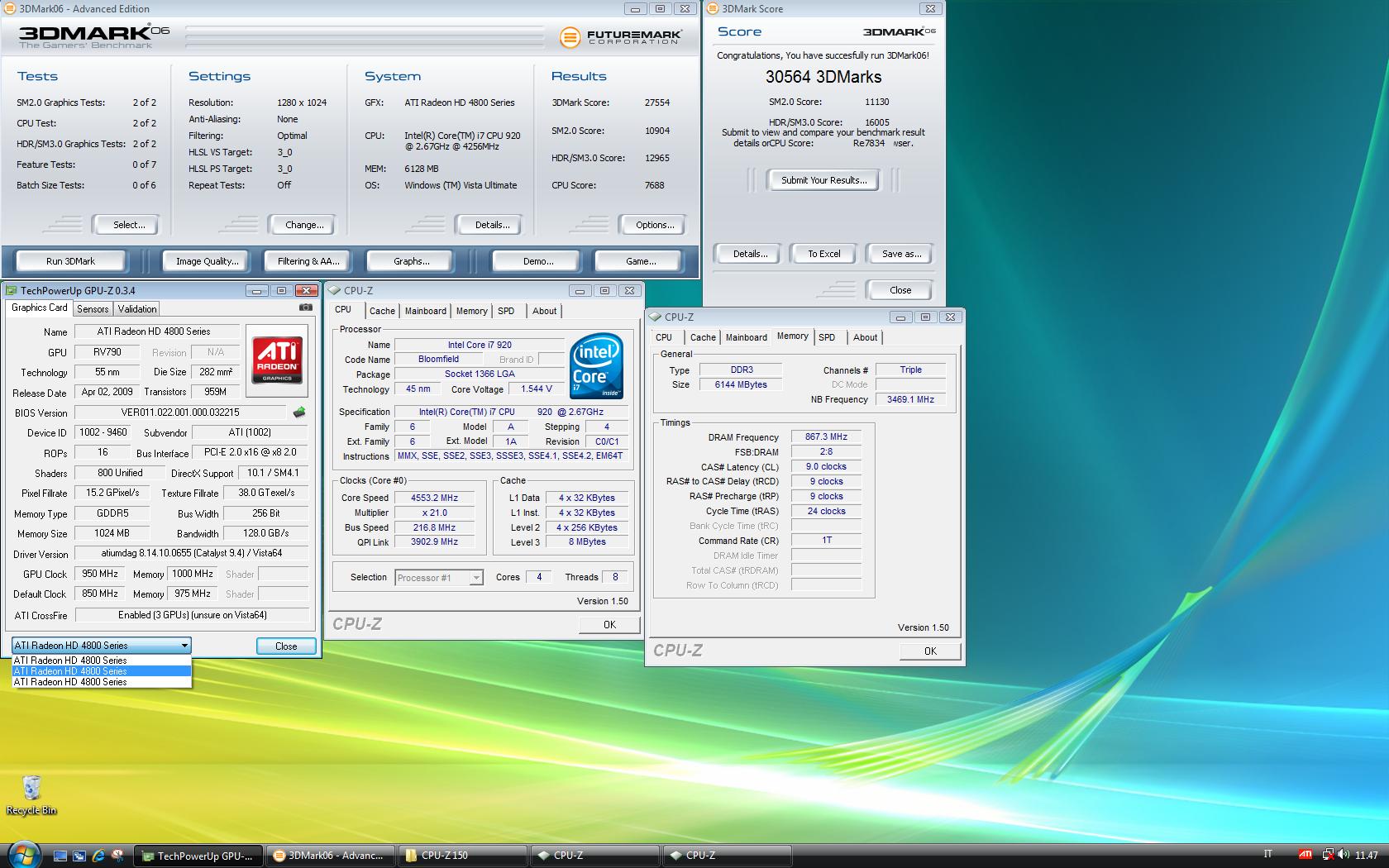
Task: Click Show Desktop quick launch icon
Action: click(60, 856)
